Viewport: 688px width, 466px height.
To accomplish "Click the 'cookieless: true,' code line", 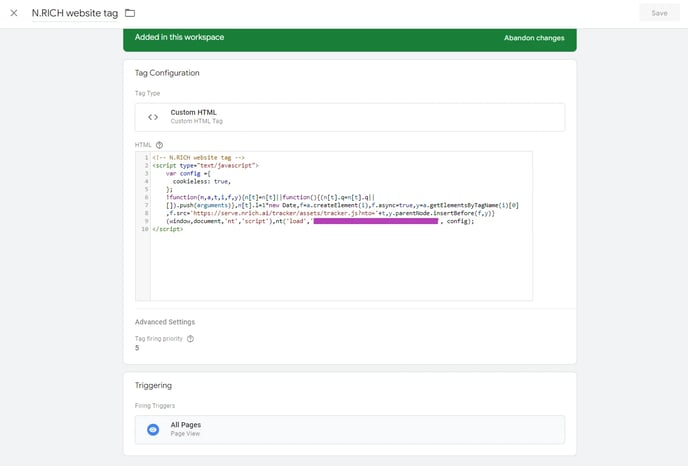I will [x=202, y=182].
